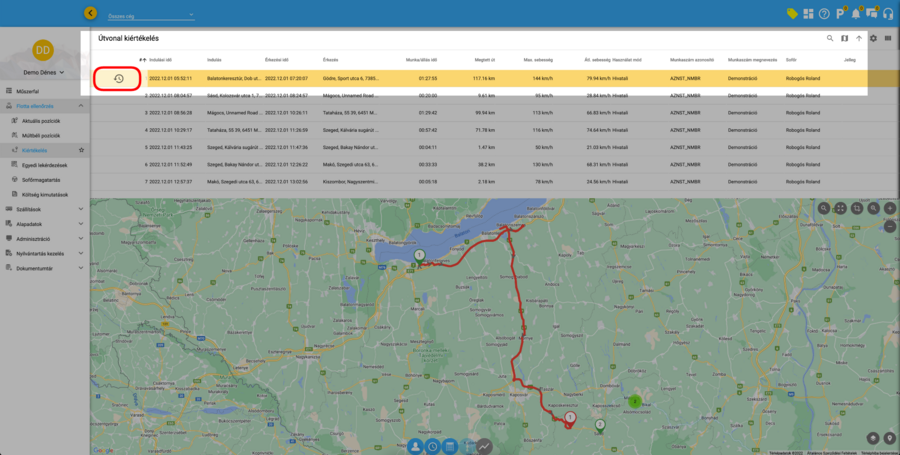Click the search icon in route evaluation header
The width and height of the screenshot is (900, 455).
pos(829,38)
